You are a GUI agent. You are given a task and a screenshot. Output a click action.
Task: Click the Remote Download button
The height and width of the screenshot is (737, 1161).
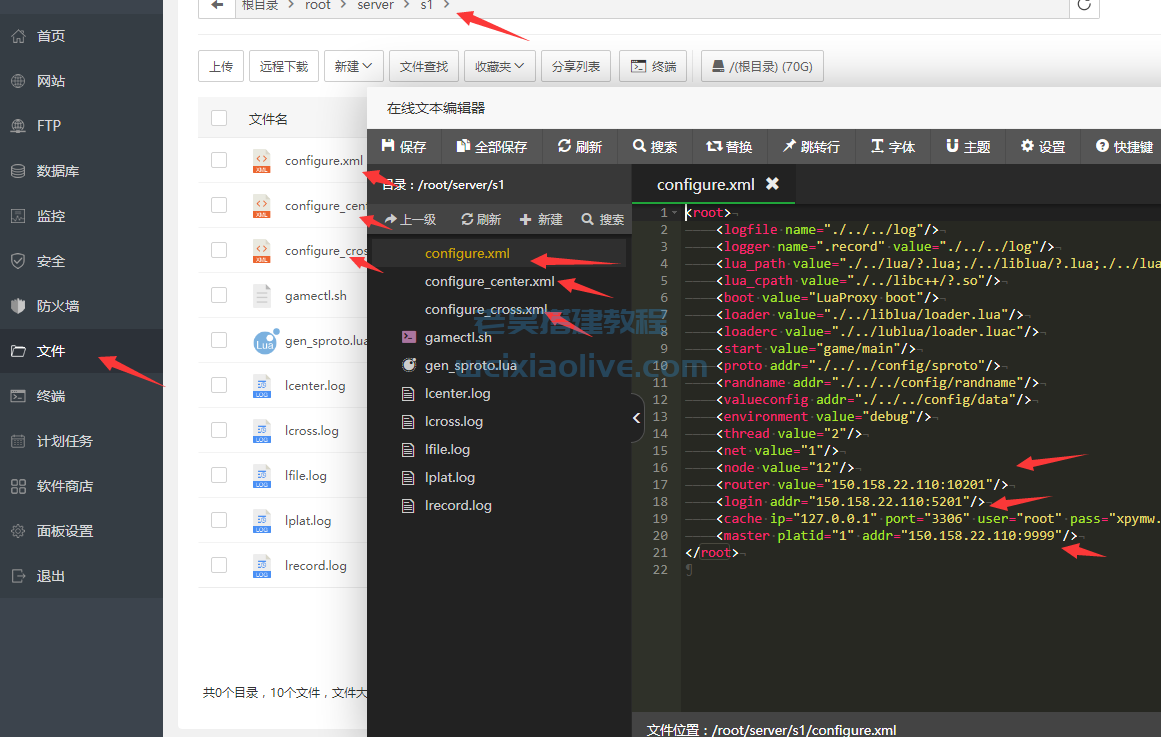(x=284, y=67)
